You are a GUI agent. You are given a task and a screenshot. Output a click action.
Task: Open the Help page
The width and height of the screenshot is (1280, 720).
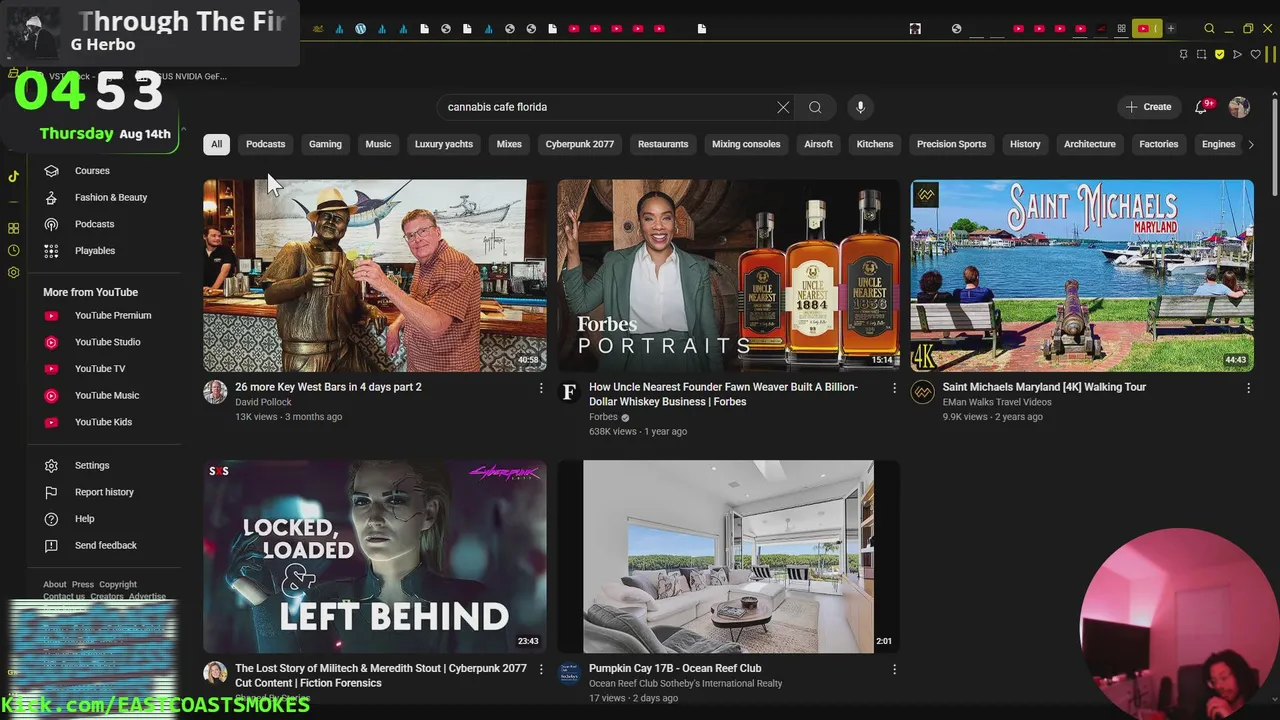click(x=84, y=519)
